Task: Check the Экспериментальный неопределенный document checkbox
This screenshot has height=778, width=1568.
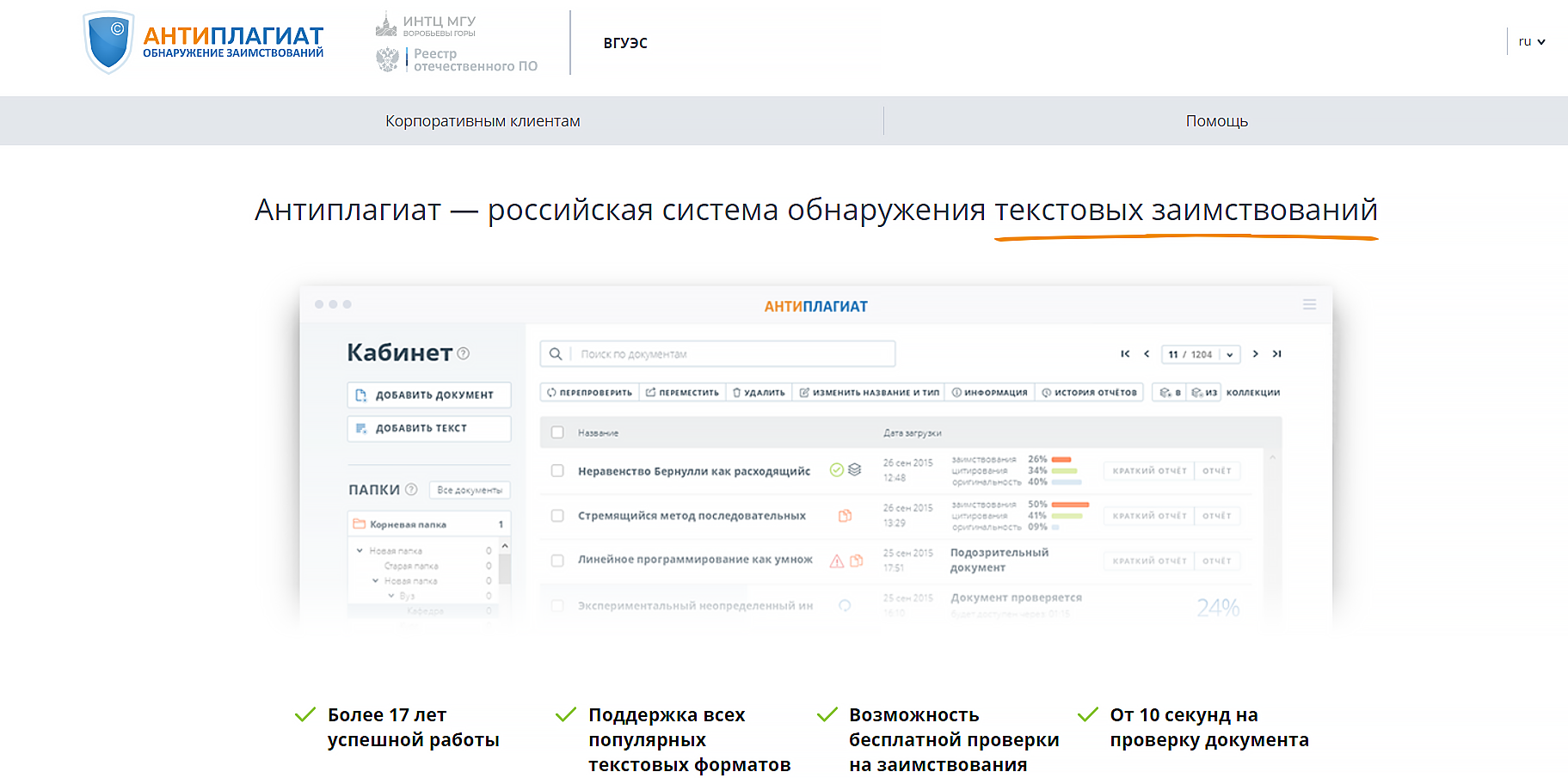Action: click(x=557, y=605)
